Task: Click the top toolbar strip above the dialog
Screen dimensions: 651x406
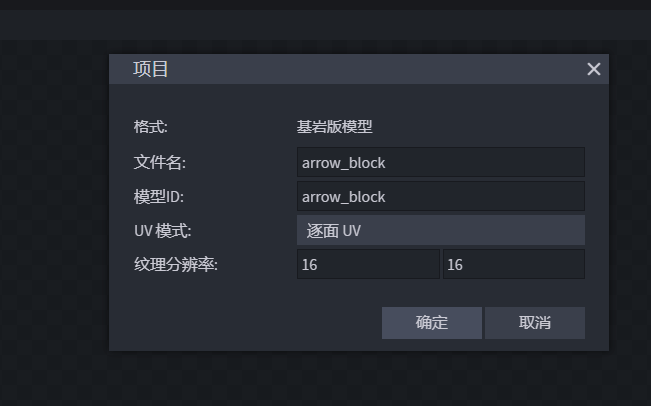Action: pyautogui.click(x=326, y=25)
